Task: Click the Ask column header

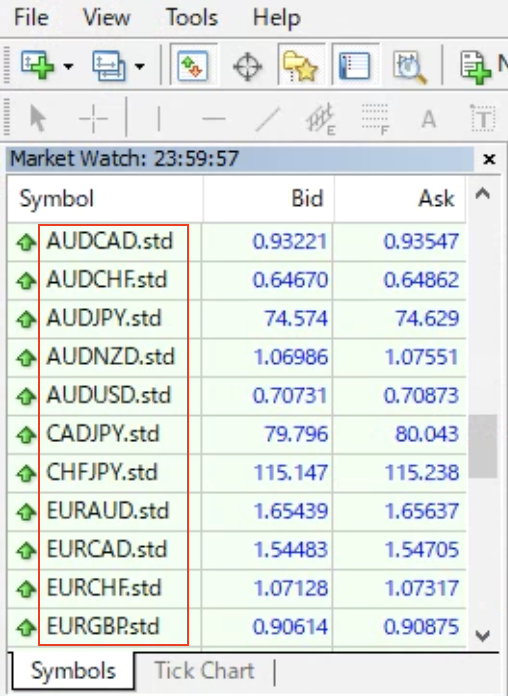Action: pos(400,198)
